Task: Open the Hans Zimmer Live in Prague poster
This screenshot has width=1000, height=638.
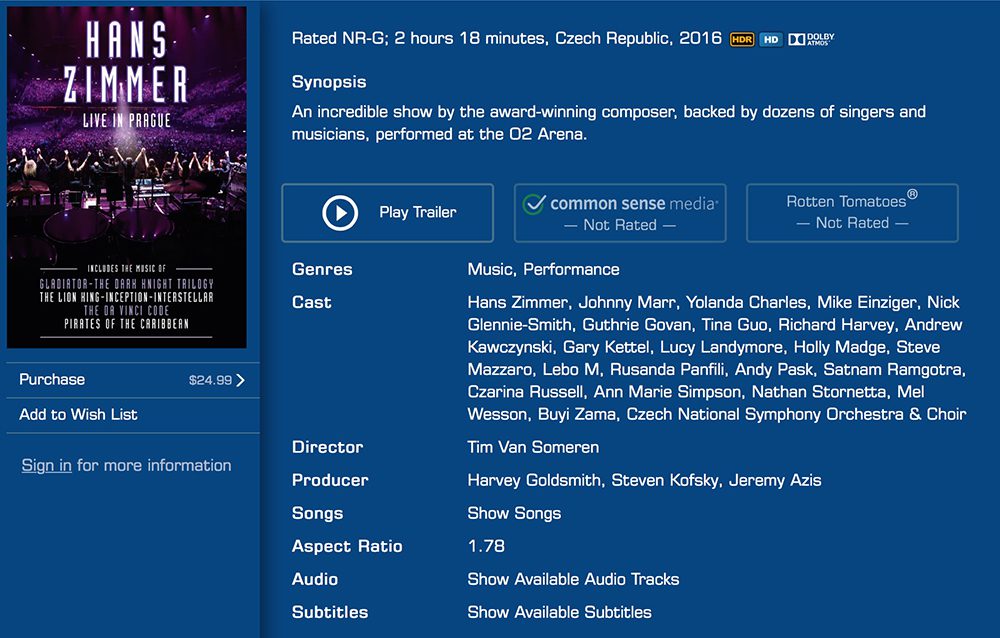Action: pyautogui.click(x=126, y=177)
